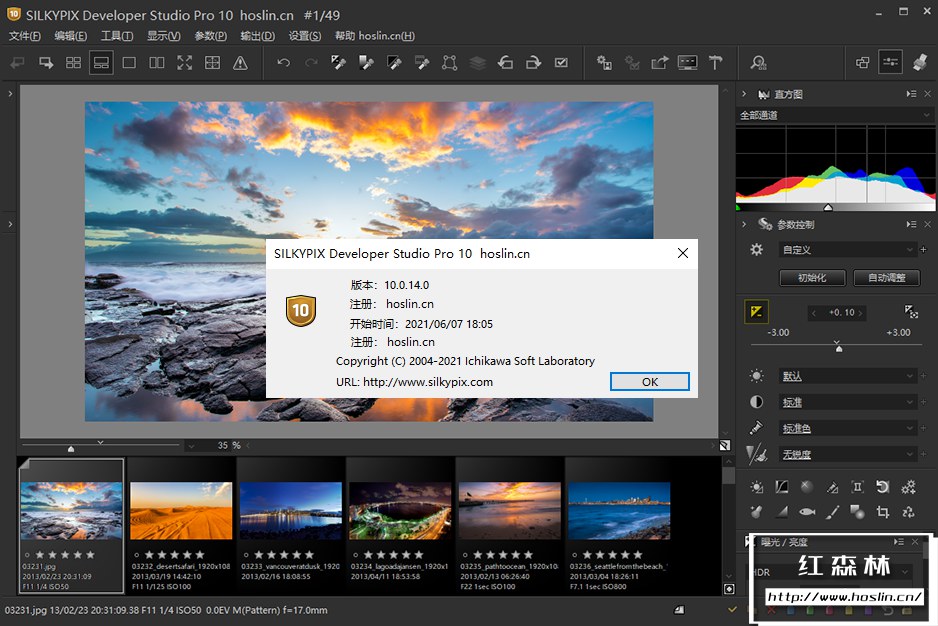Open the 全部通道 histogram channel dropdown
The height and width of the screenshot is (626, 938).
coord(833,115)
